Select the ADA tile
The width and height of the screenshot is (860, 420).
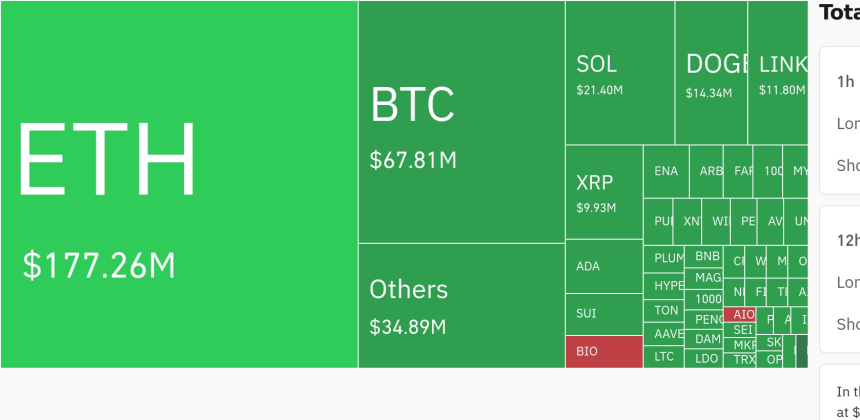[x=603, y=266]
